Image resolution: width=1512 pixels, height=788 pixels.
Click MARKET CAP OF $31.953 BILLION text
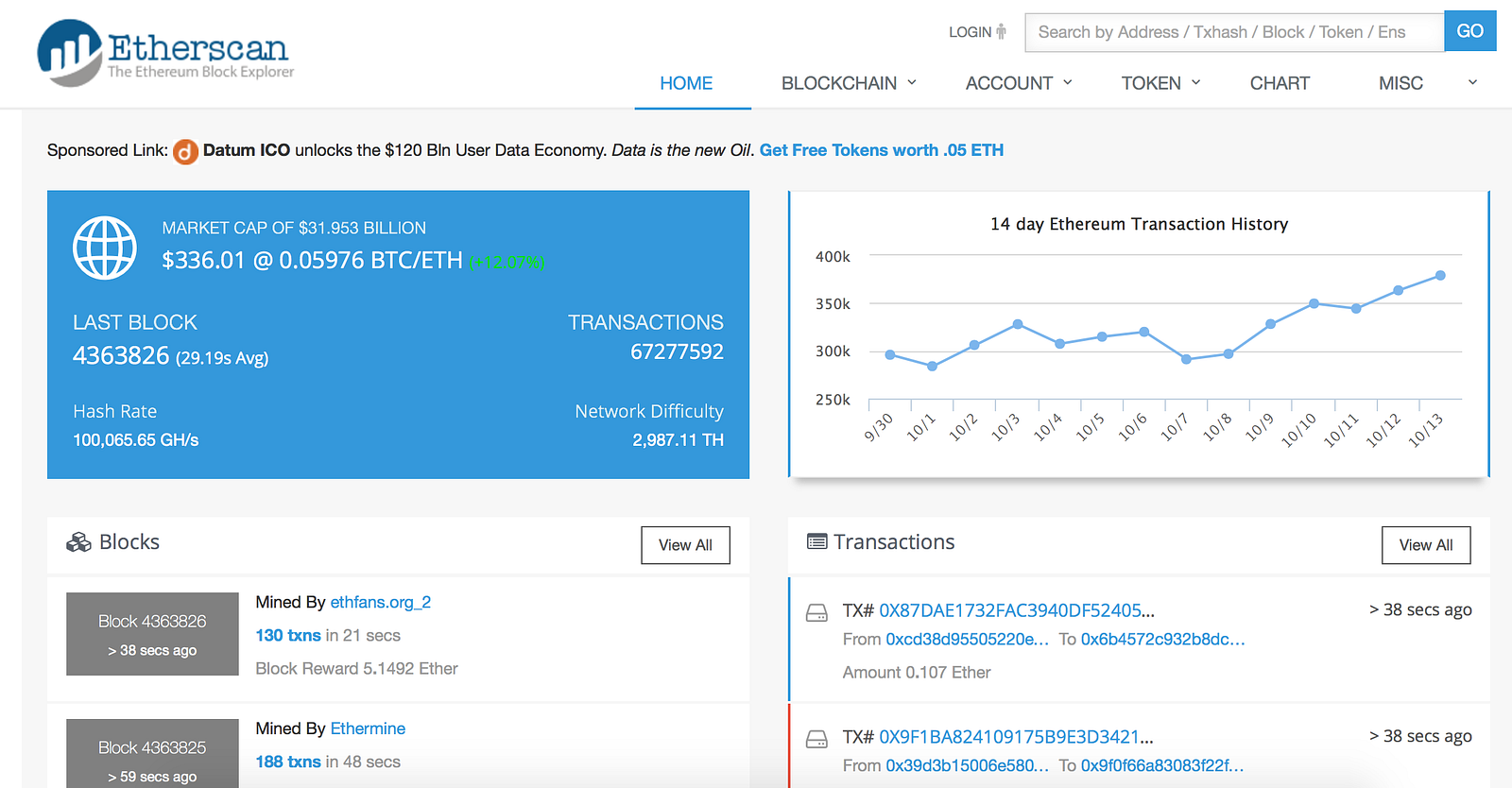click(294, 229)
